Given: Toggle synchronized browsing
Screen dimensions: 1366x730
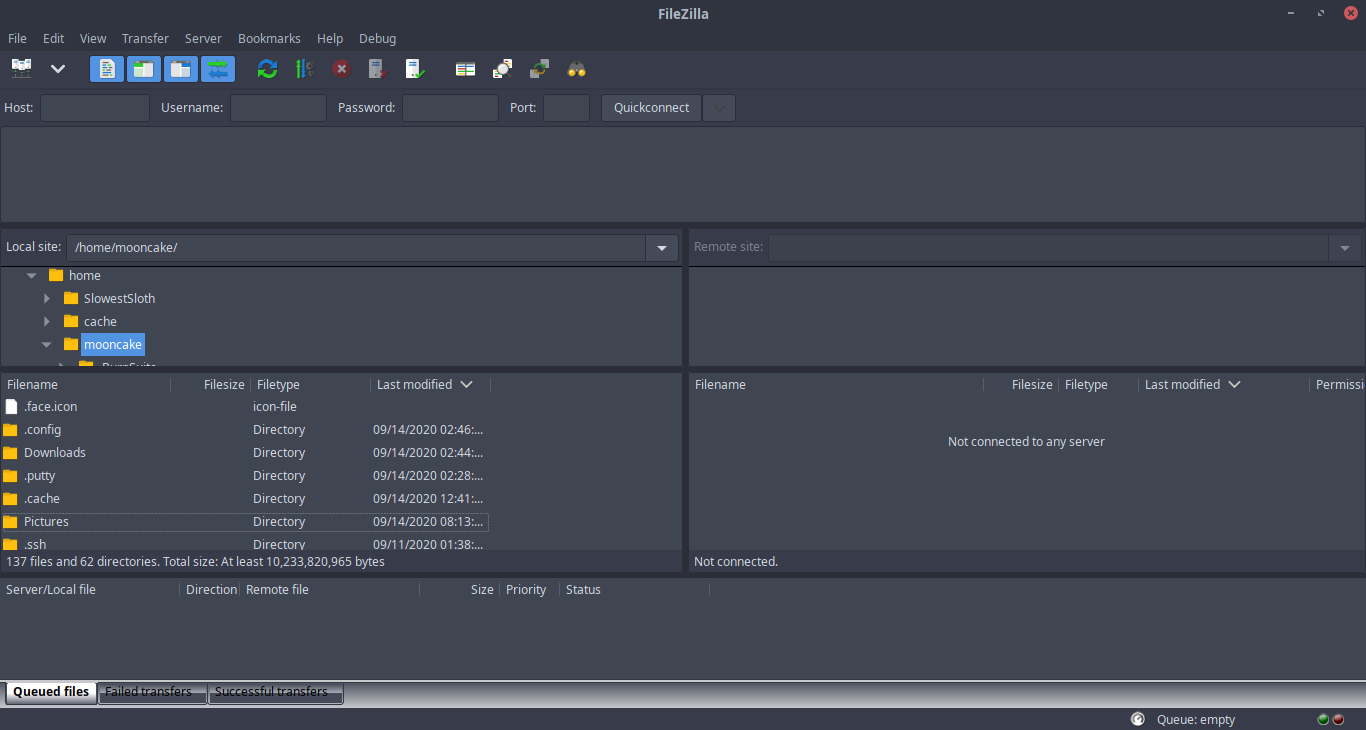Looking at the screenshot, I should (x=539, y=69).
